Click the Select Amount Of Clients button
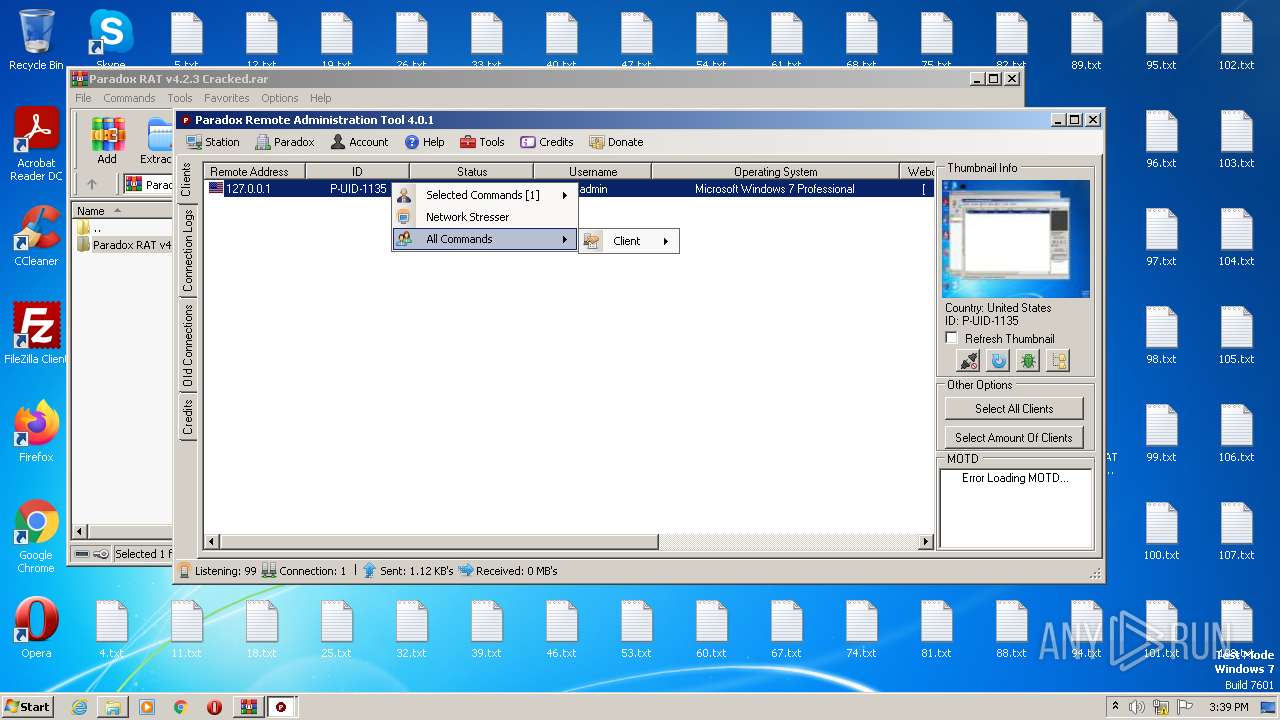 (1014, 437)
